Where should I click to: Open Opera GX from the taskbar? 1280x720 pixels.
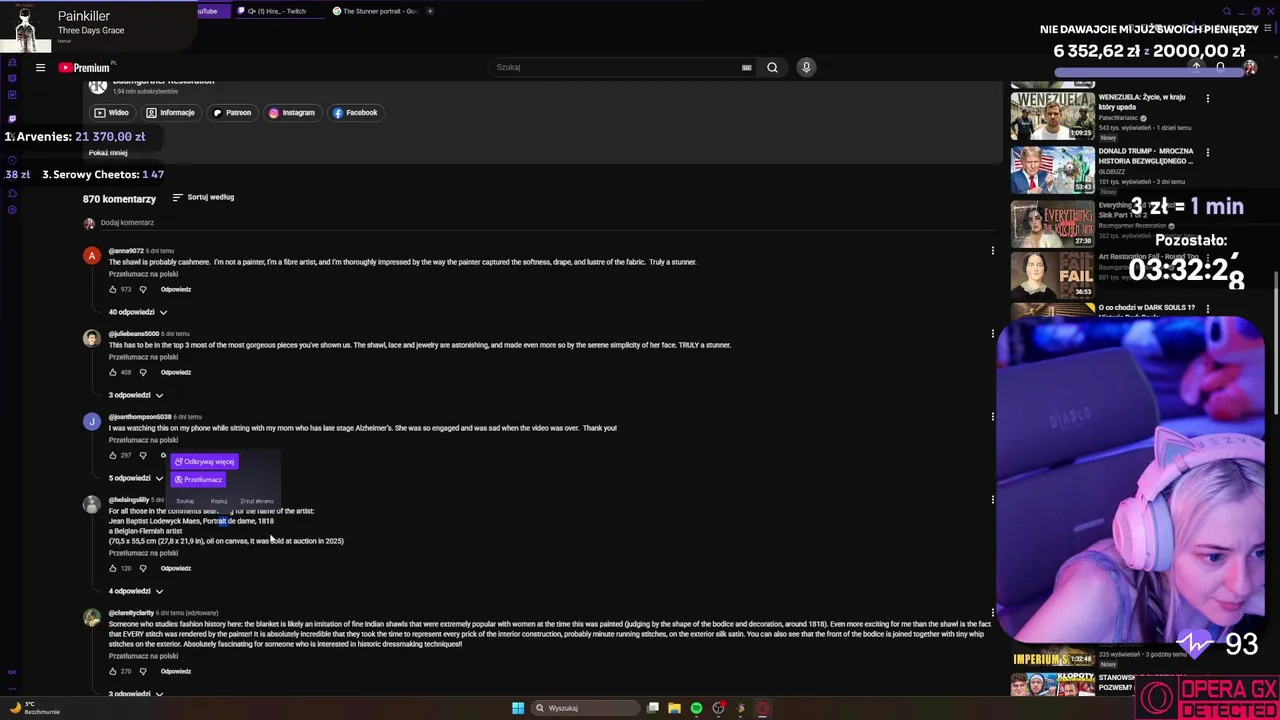click(x=762, y=708)
